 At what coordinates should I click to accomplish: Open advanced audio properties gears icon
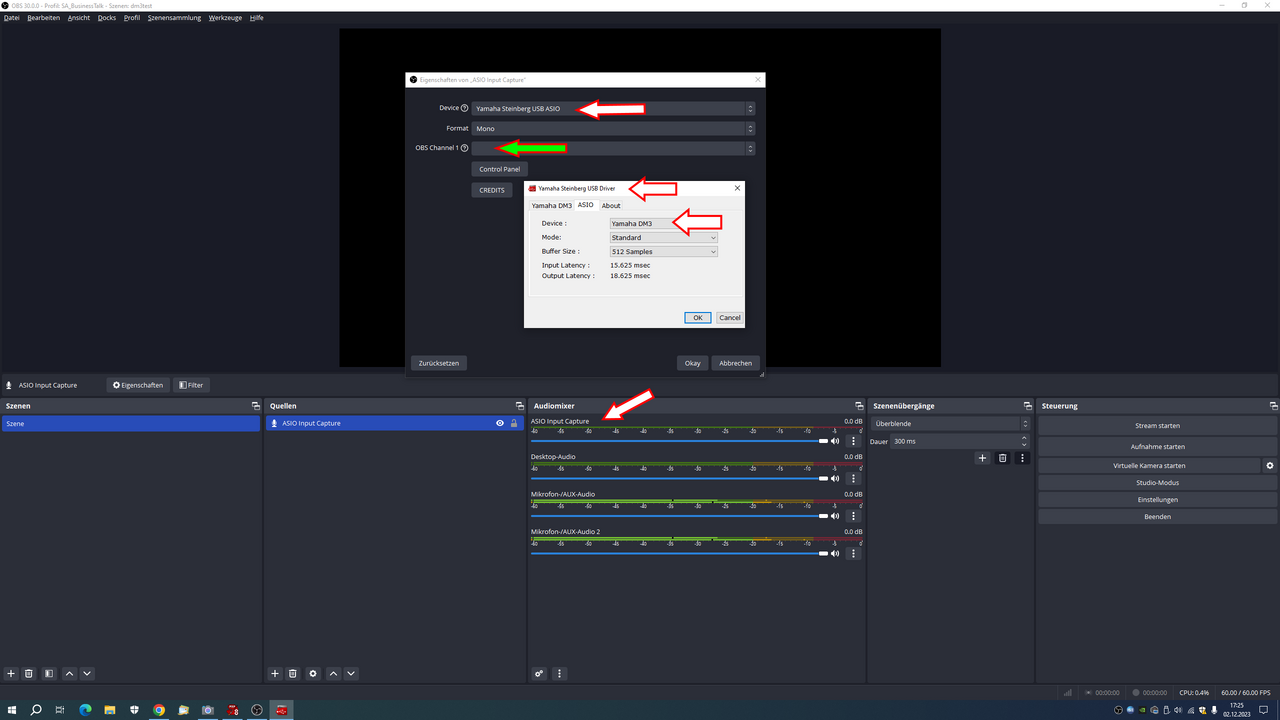pos(539,674)
